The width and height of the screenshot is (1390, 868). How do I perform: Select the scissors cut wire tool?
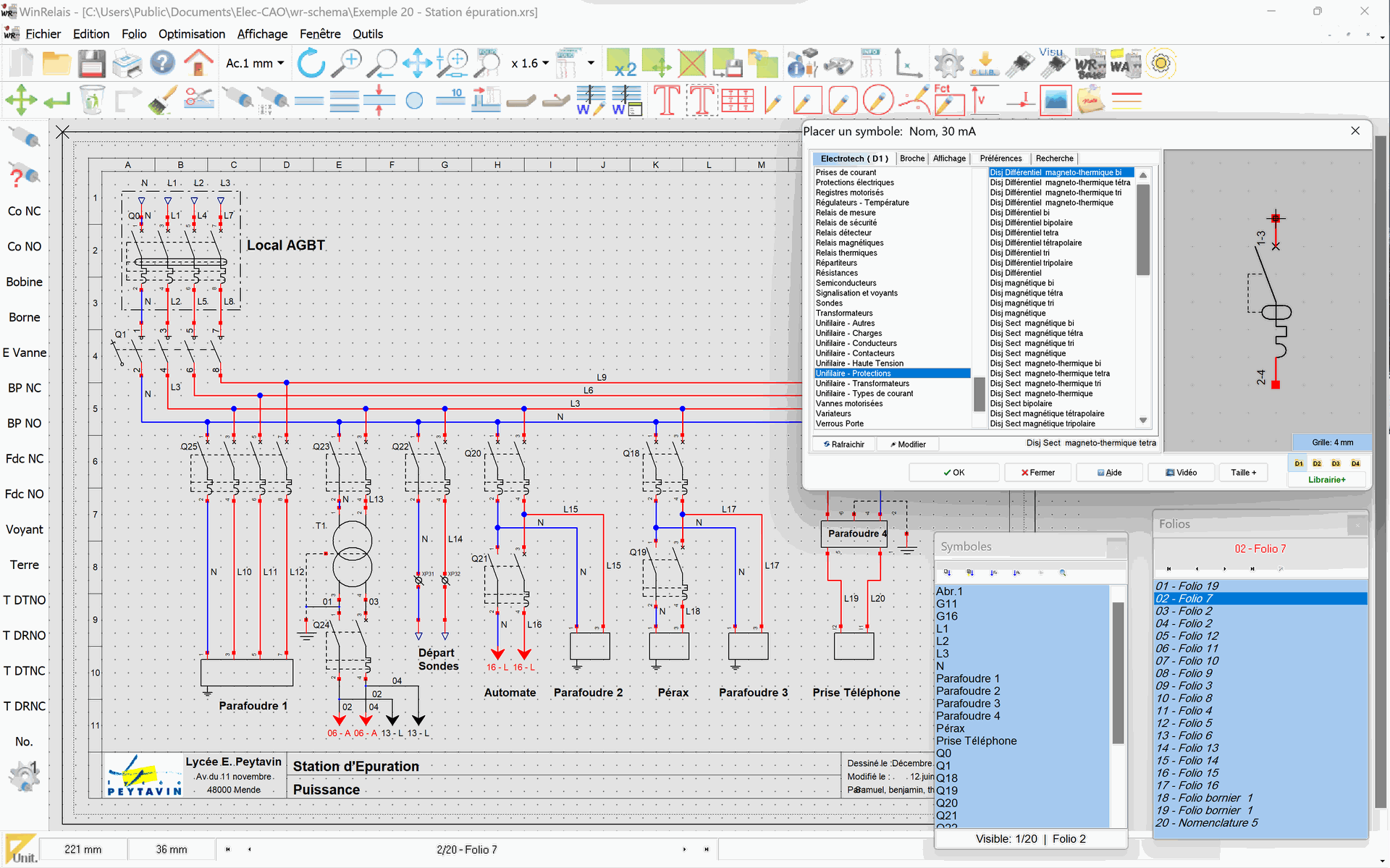point(198,100)
